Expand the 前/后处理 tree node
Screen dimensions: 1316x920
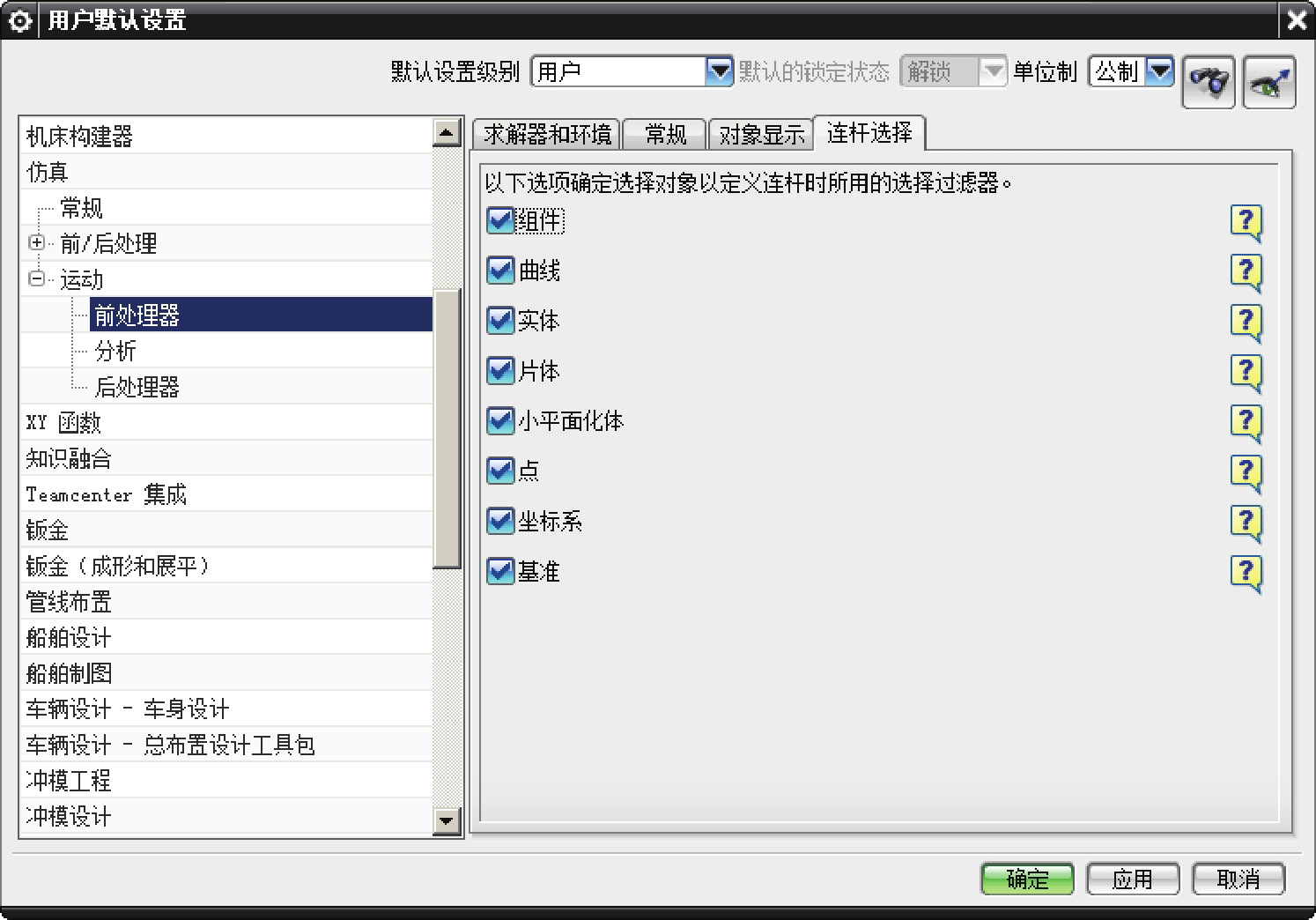click(36, 243)
